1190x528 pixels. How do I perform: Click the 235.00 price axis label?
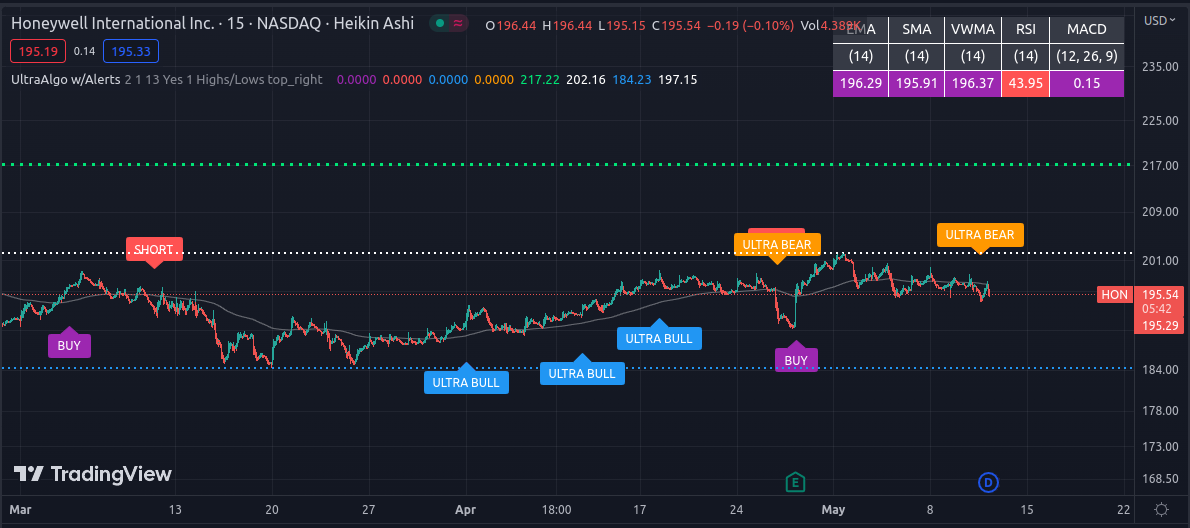pyautogui.click(x=1160, y=67)
